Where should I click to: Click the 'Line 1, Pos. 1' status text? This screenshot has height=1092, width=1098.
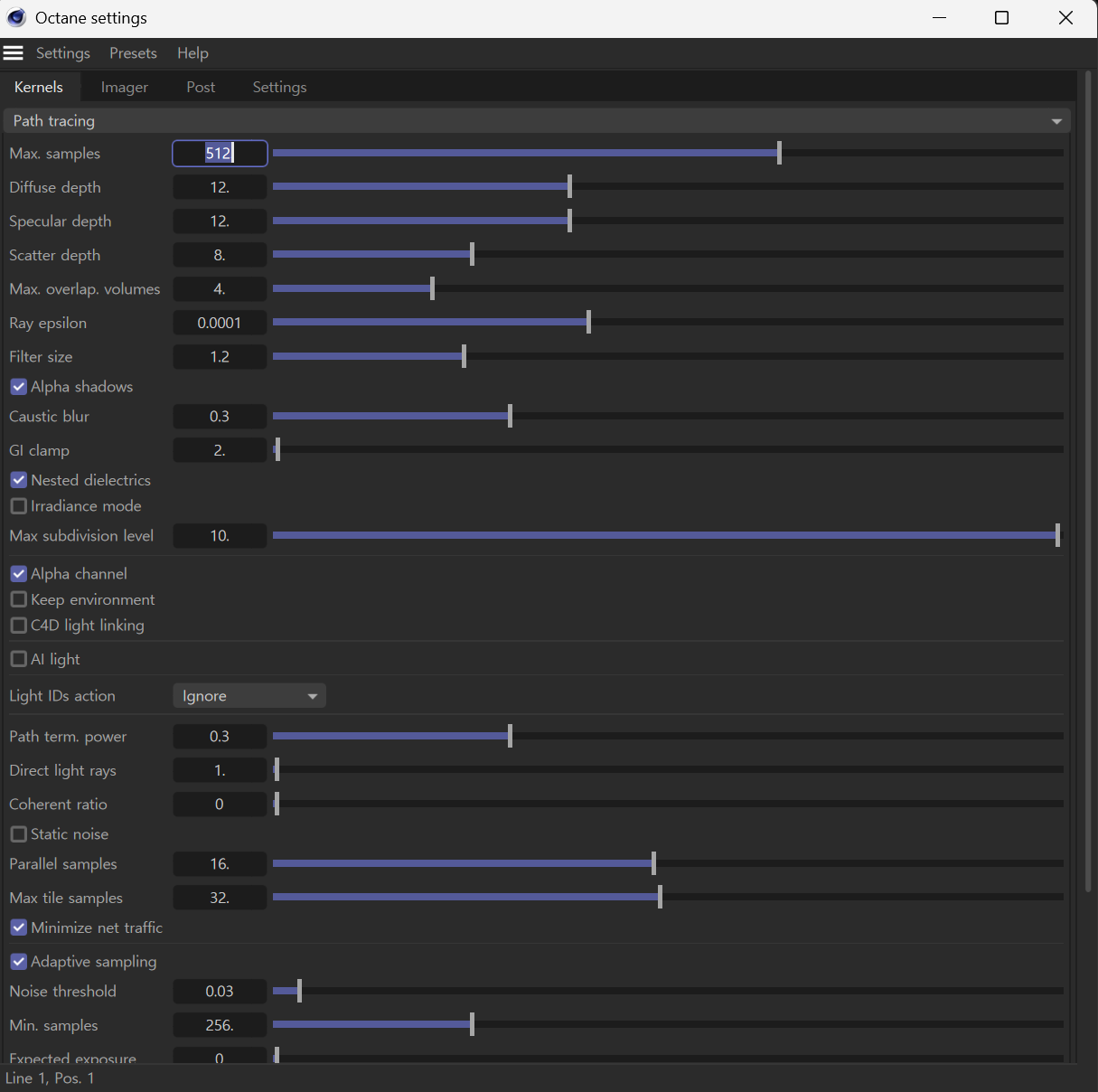[50, 1078]
